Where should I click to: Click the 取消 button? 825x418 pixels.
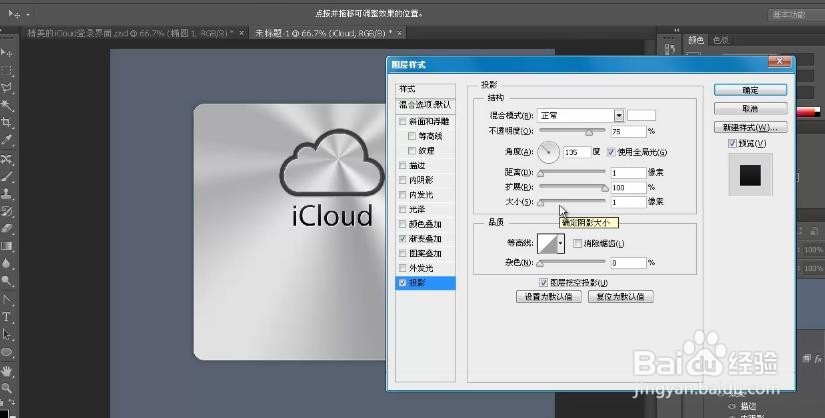tap(750, 108)
